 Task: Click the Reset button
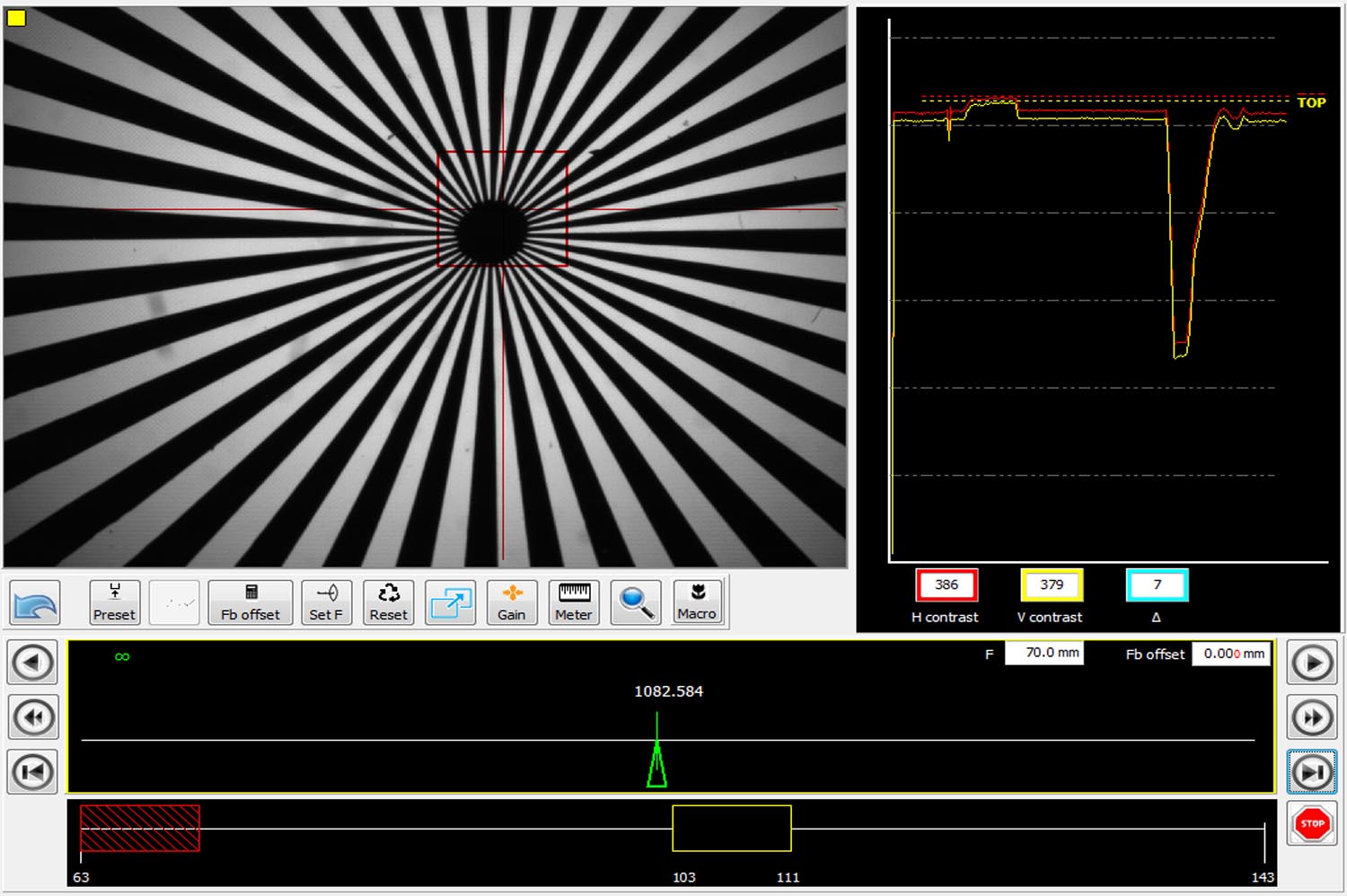[389, 602]
